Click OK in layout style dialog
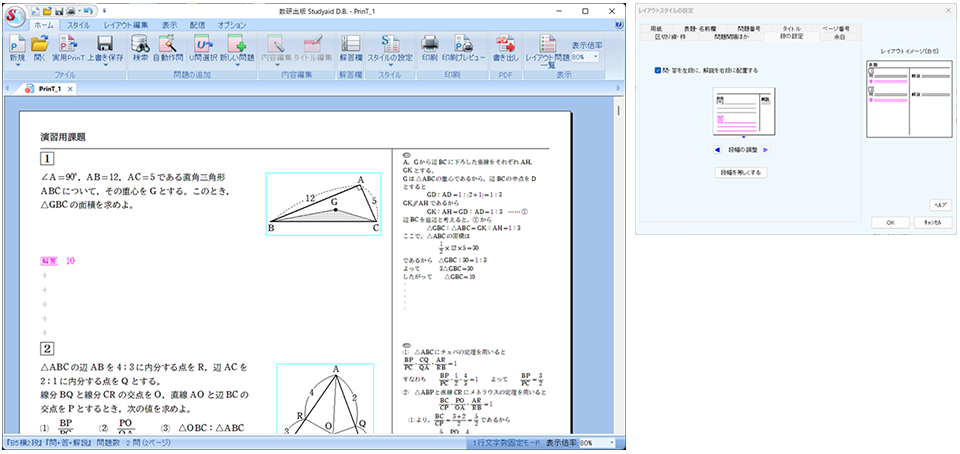 click(890, 223)
